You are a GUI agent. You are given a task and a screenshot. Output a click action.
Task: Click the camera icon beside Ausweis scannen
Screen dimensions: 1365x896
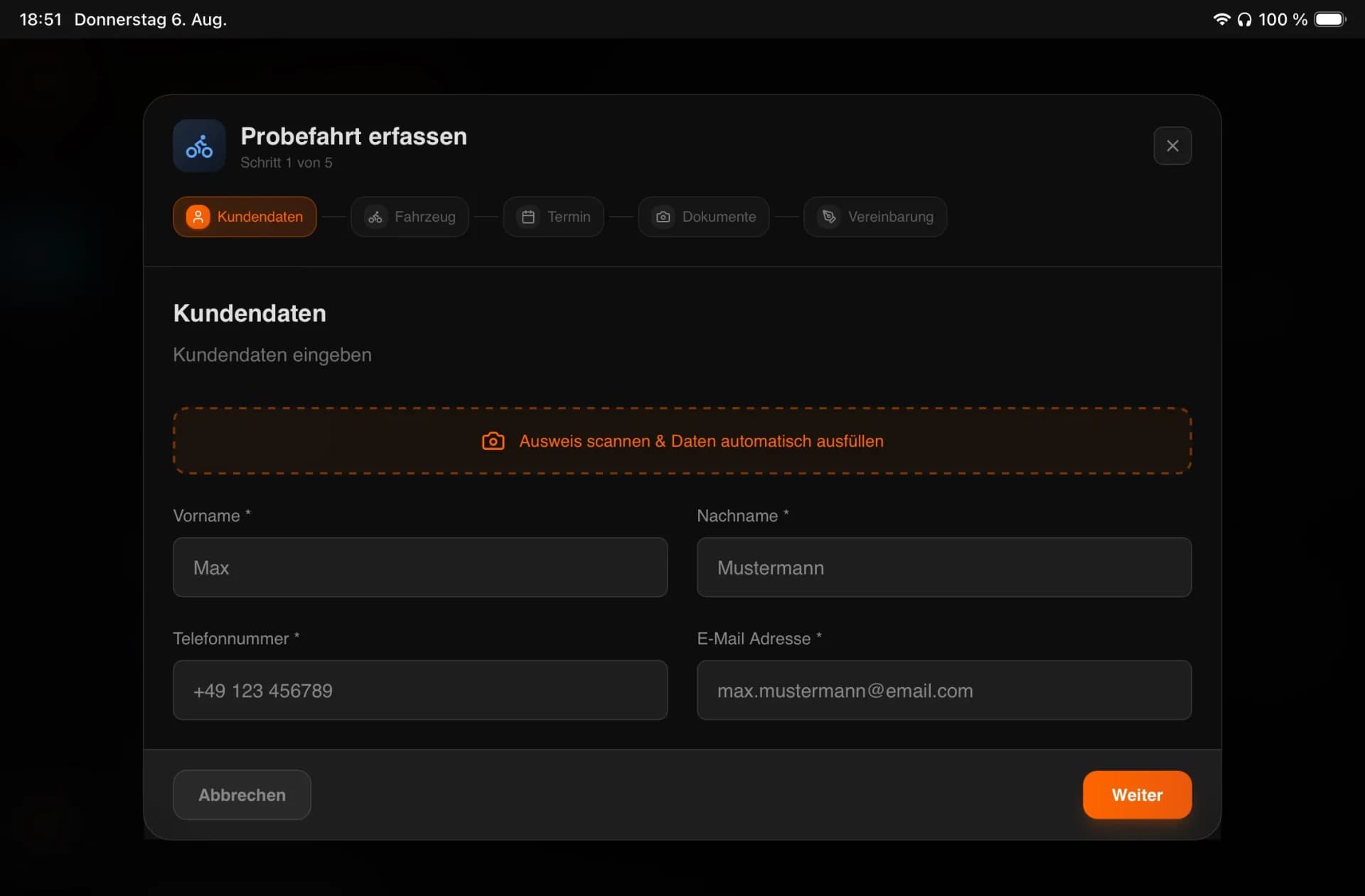pyautogui.click(x=493, y=441)
